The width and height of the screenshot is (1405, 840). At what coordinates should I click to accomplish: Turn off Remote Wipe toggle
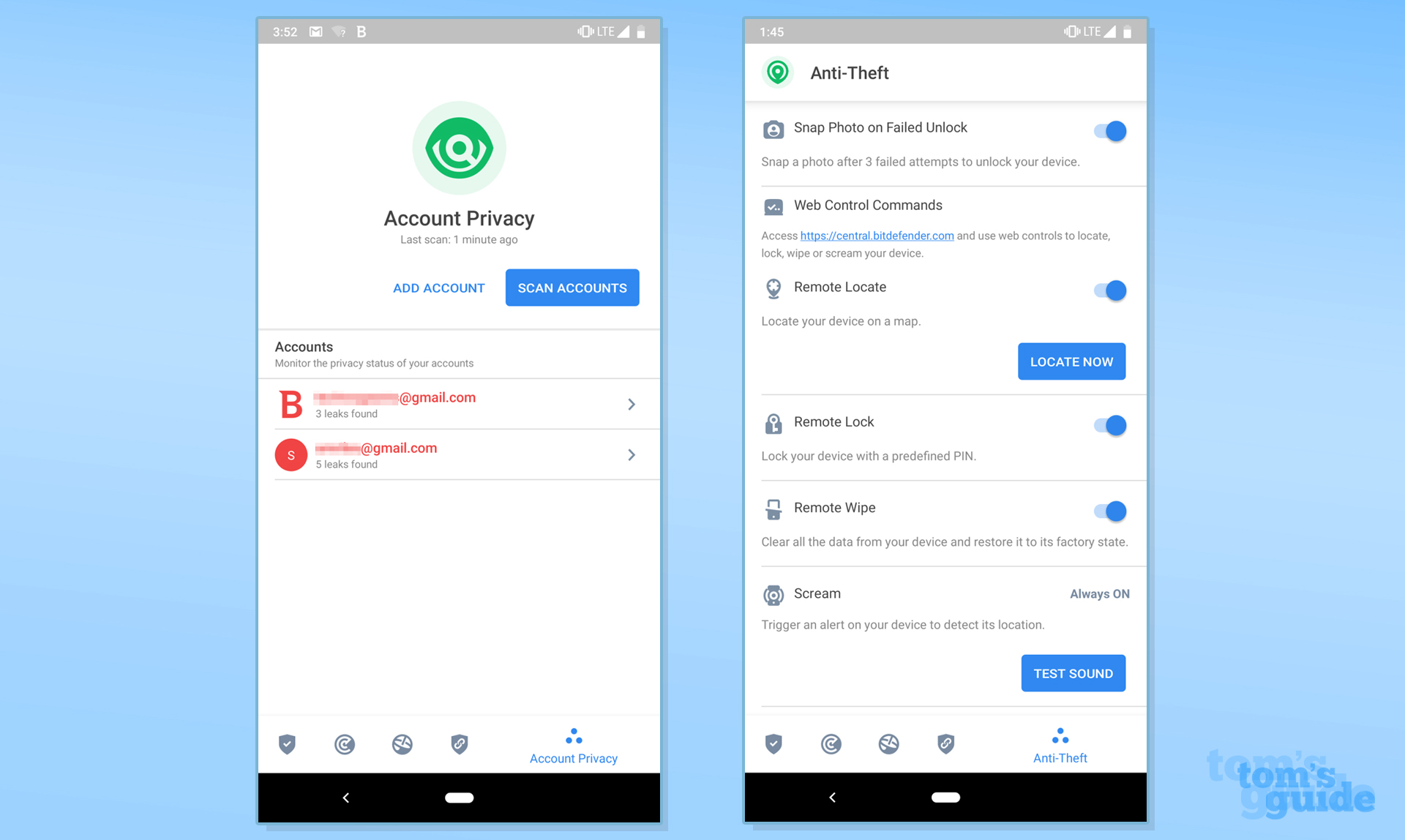pos(1113,510)
